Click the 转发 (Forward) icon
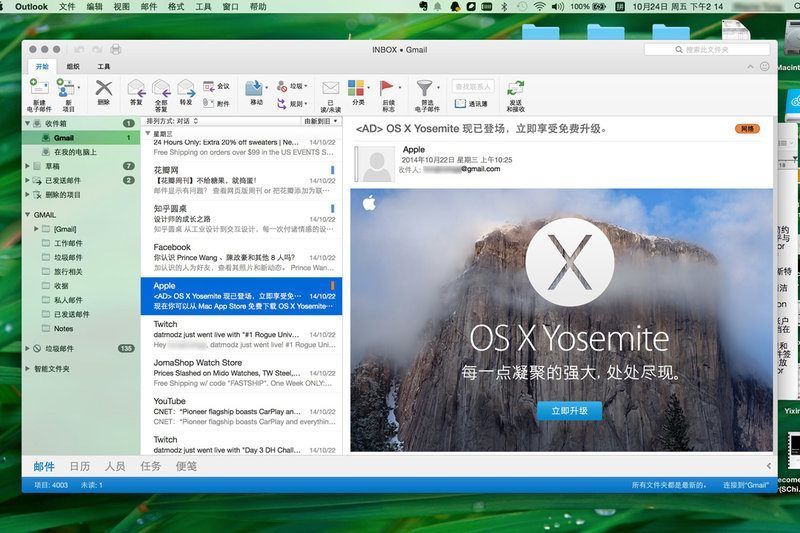Screen dimensions: 800x533 [186, 89]
